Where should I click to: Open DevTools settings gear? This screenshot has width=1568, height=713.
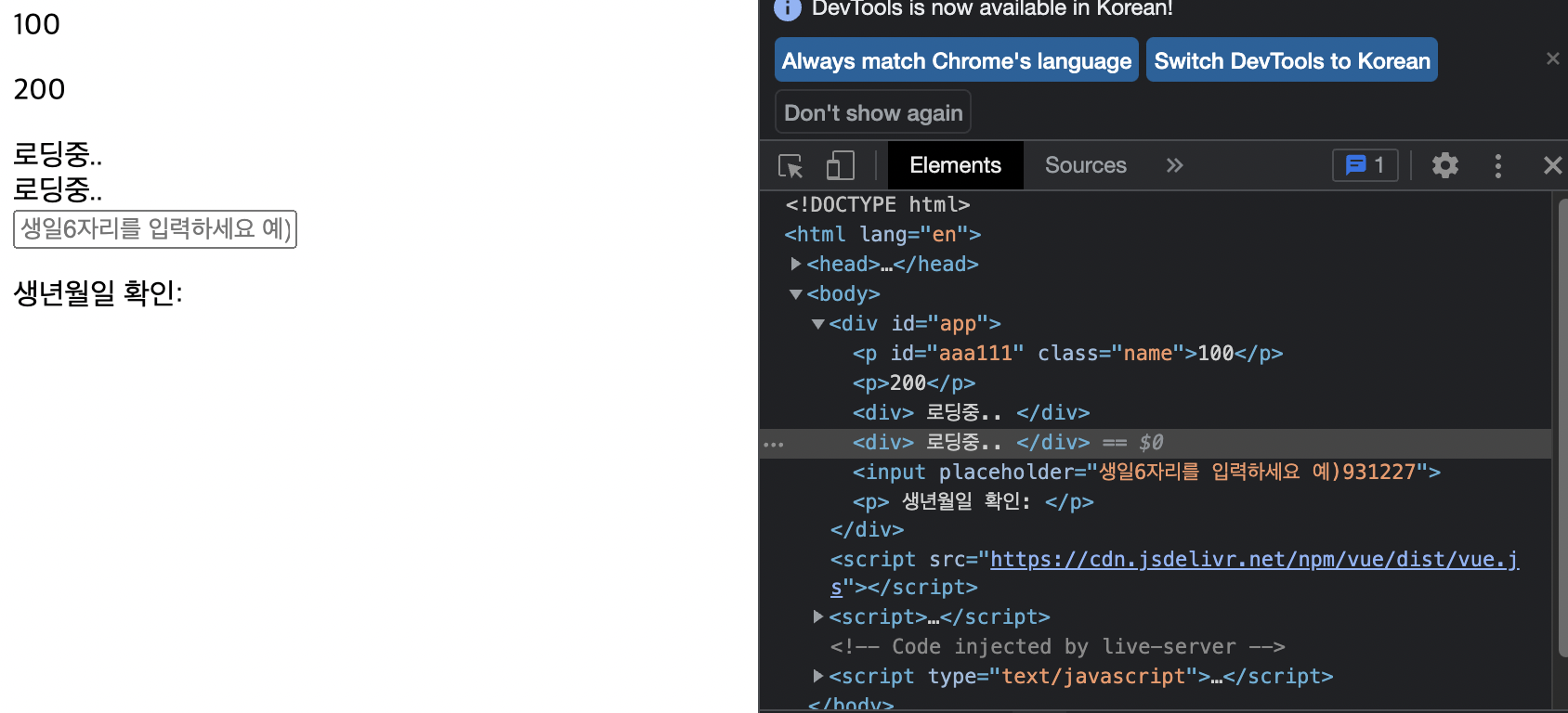point(1444,165)
